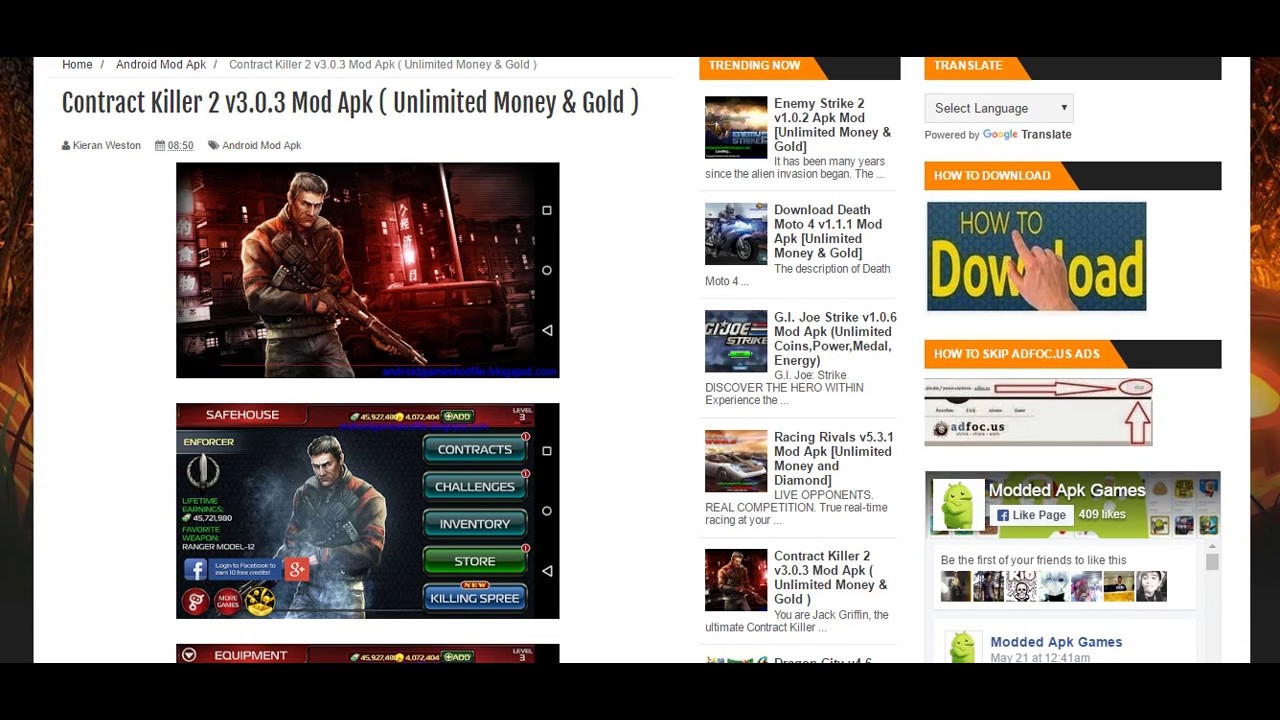Click the Facebook Like Page button
This screenshot has width=1280, height=720.
1030,515
